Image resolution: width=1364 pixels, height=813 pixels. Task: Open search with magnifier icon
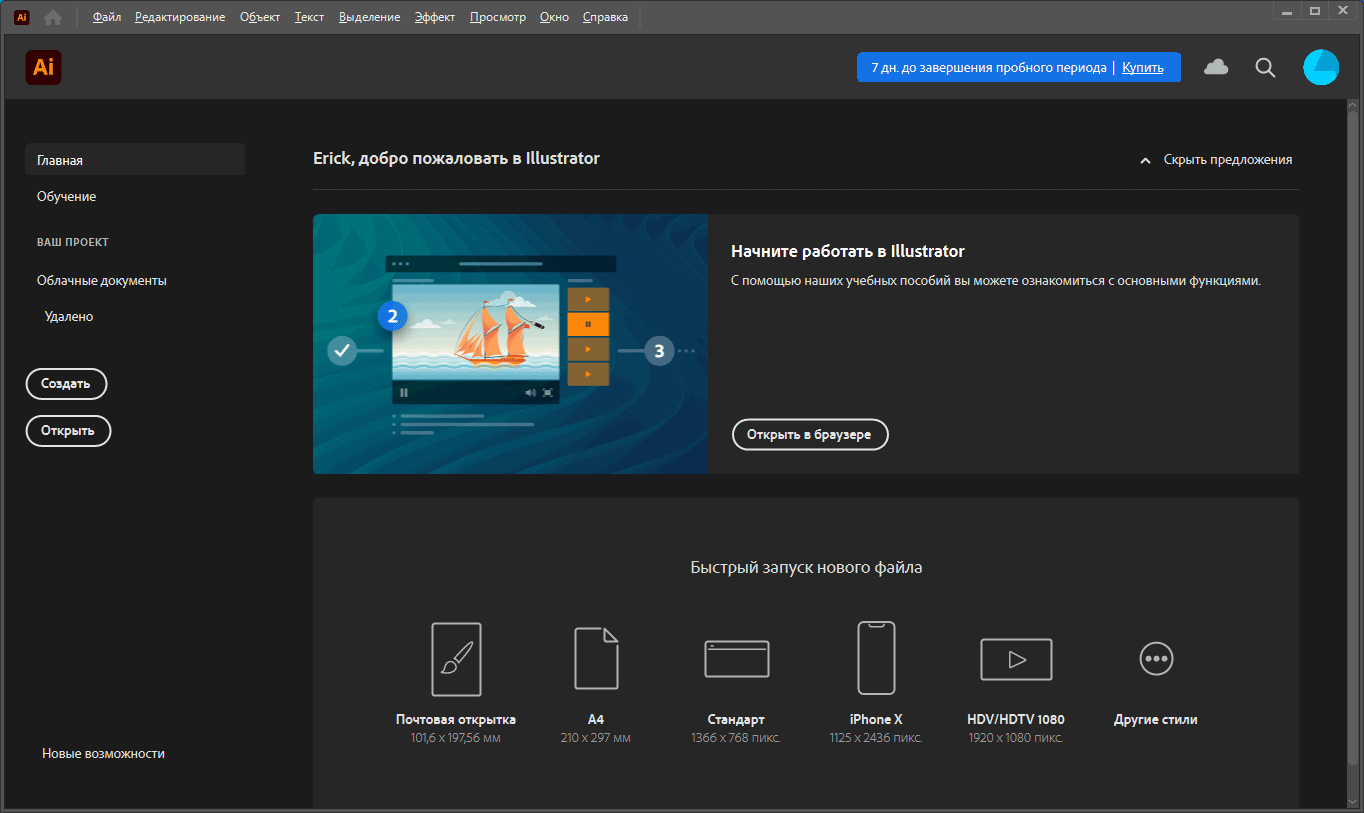1265,67
